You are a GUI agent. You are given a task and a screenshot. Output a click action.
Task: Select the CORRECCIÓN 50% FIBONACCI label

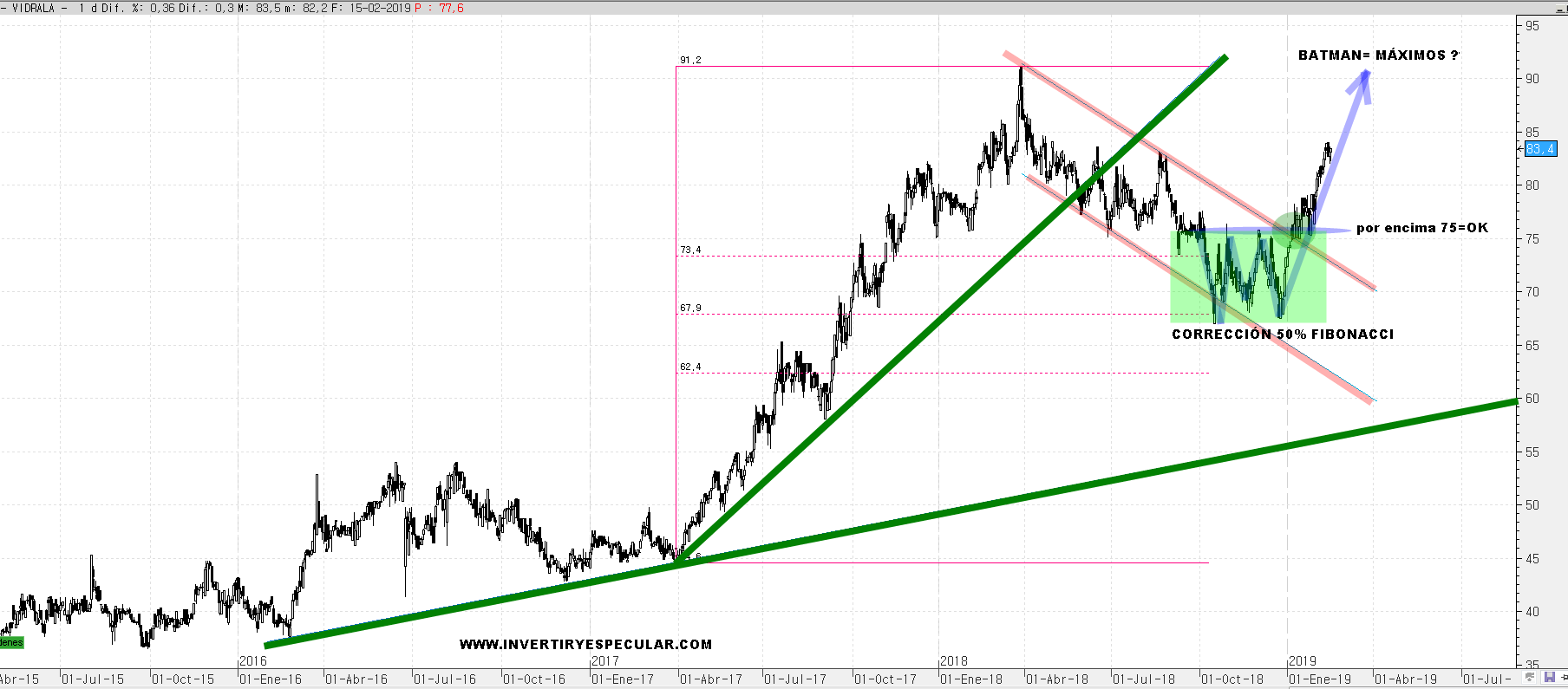pyautogui.click(x=1282, y=335)
